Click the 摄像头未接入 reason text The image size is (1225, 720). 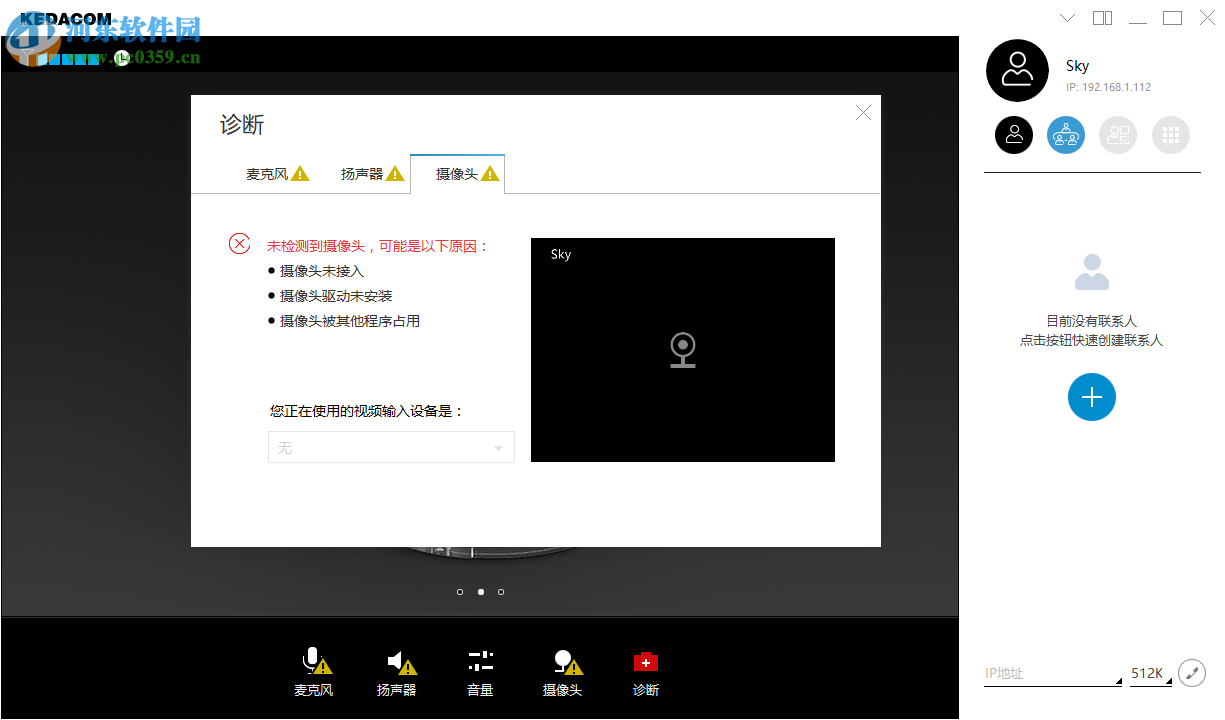click(322, 271)
